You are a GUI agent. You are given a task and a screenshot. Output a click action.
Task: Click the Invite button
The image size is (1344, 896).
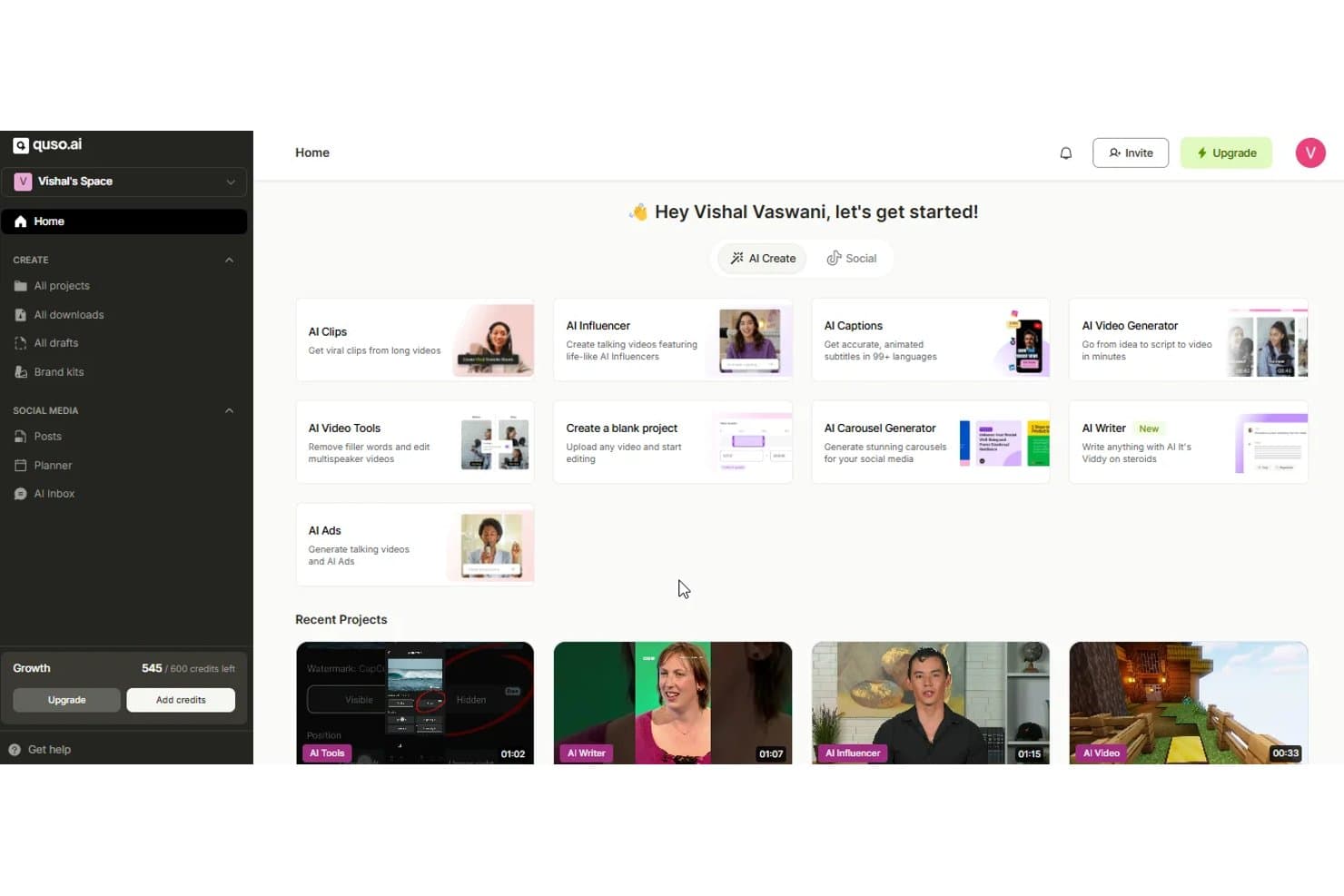point(1131,153)
